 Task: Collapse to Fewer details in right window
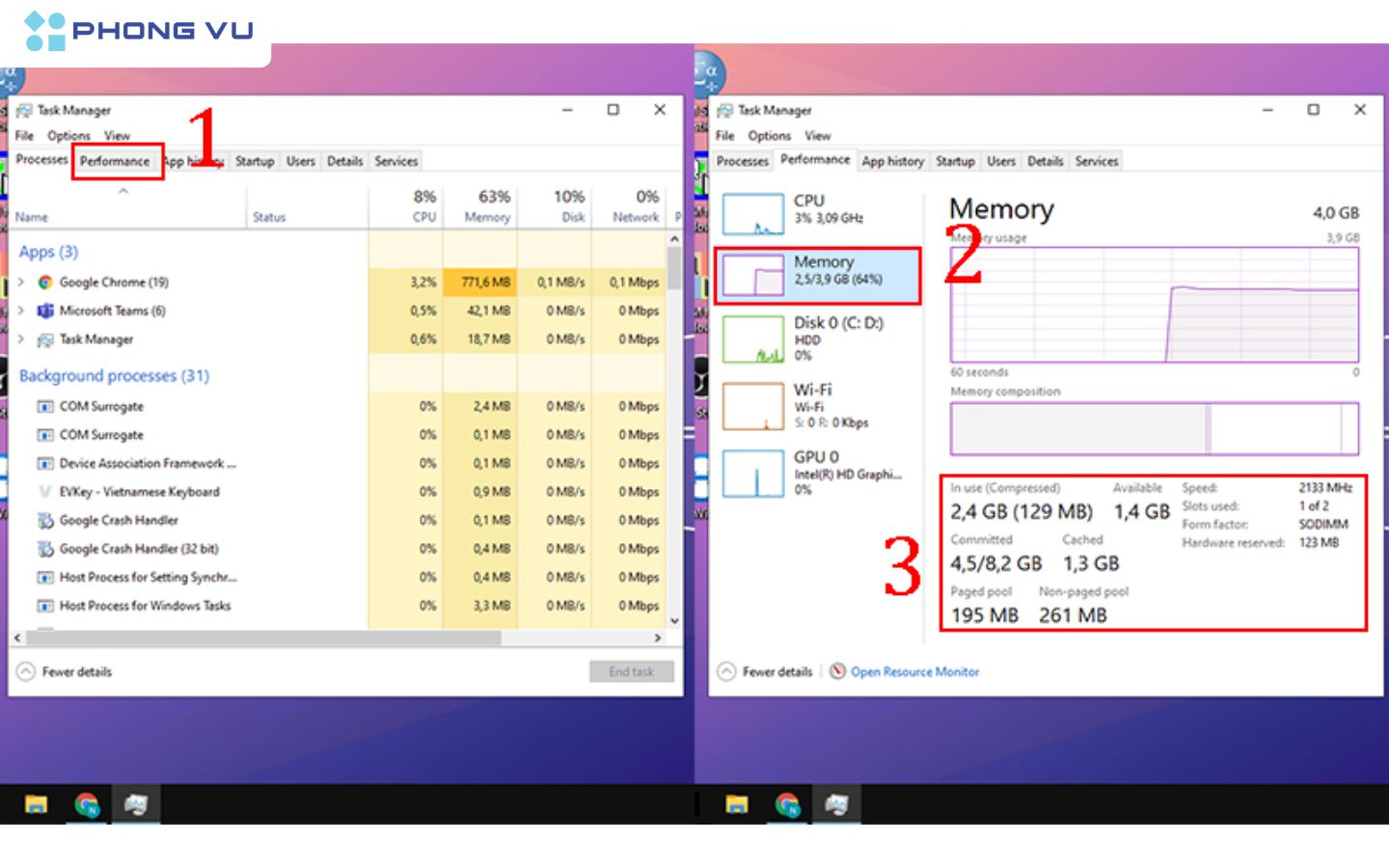765,671
